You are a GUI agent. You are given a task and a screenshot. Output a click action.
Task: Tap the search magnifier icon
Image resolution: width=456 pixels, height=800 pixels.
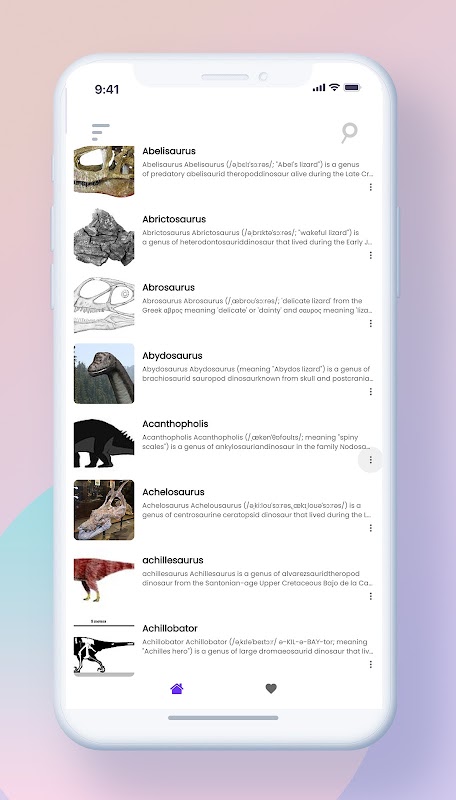pyautogui.click(x=349, y=133)
